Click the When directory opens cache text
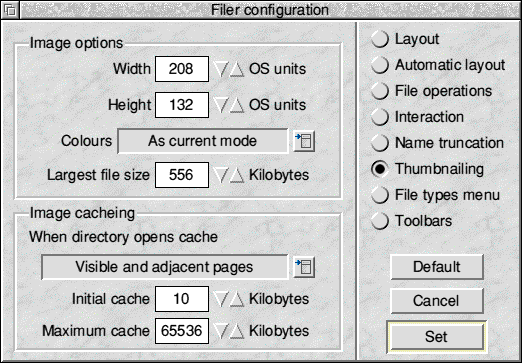This screenshot has width=522, height=363. coord(124,237)
